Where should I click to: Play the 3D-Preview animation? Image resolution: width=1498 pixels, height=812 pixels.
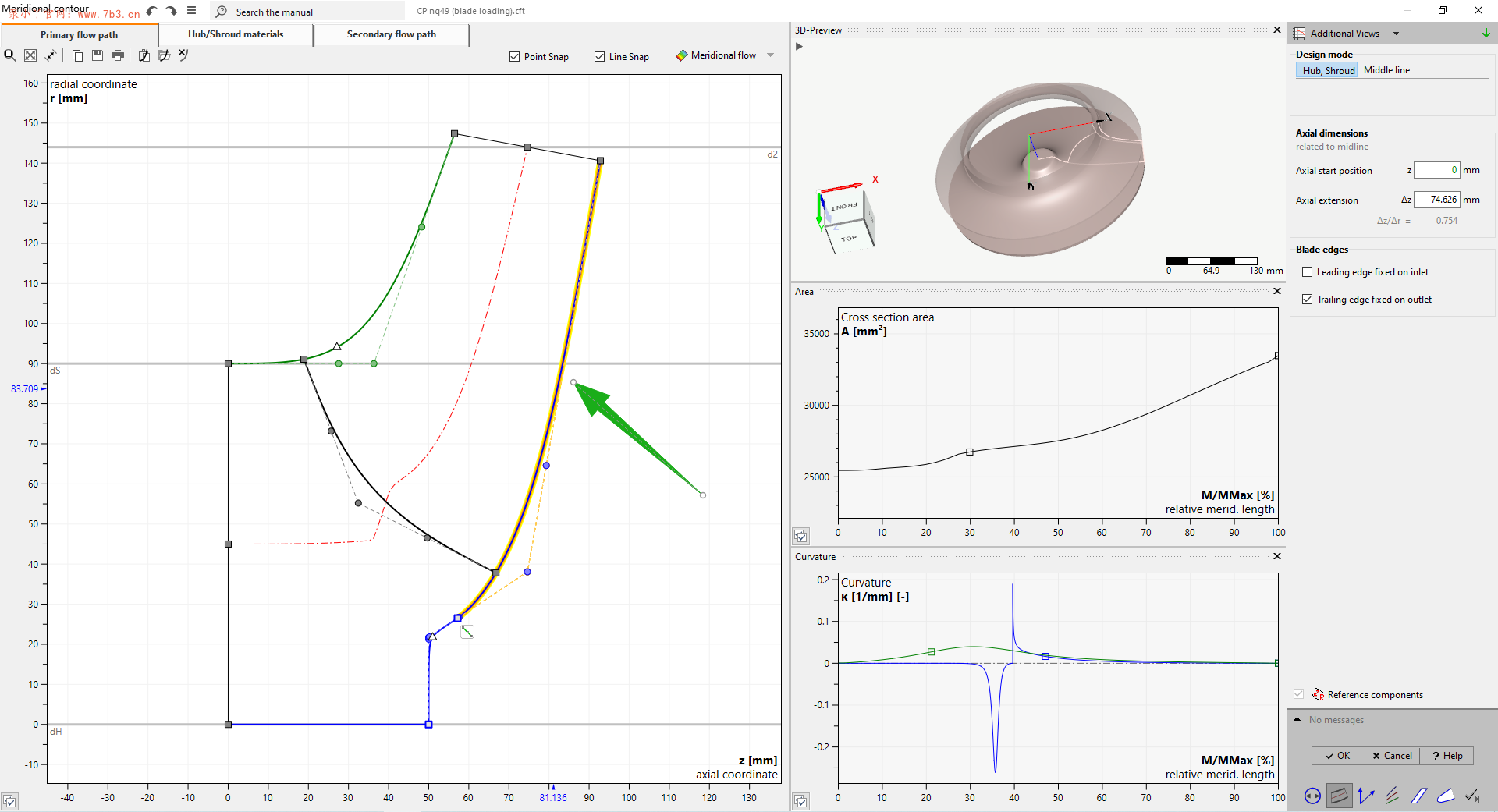[799, 46]
